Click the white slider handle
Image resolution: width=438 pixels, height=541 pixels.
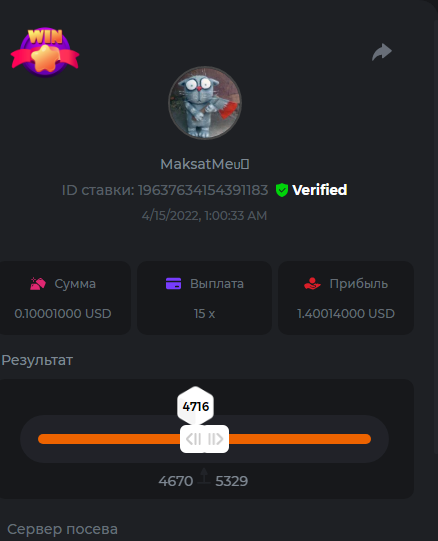point(204,439)
